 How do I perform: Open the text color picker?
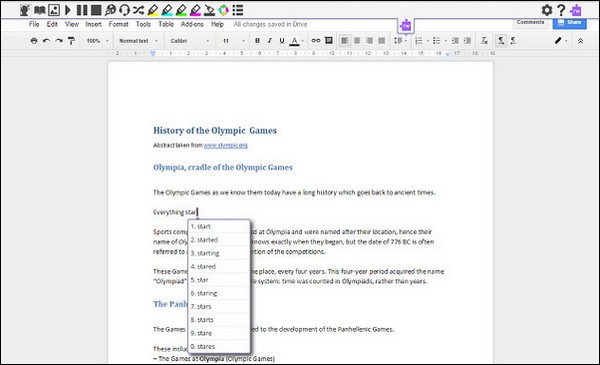click(296, 41)
